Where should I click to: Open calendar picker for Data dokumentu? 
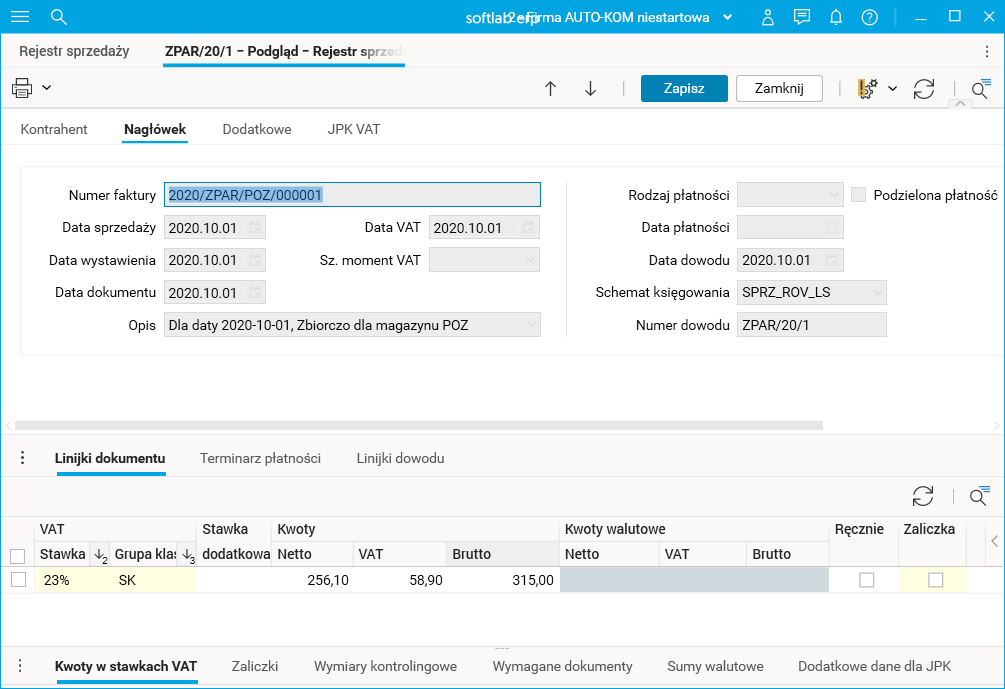[254, 292]
